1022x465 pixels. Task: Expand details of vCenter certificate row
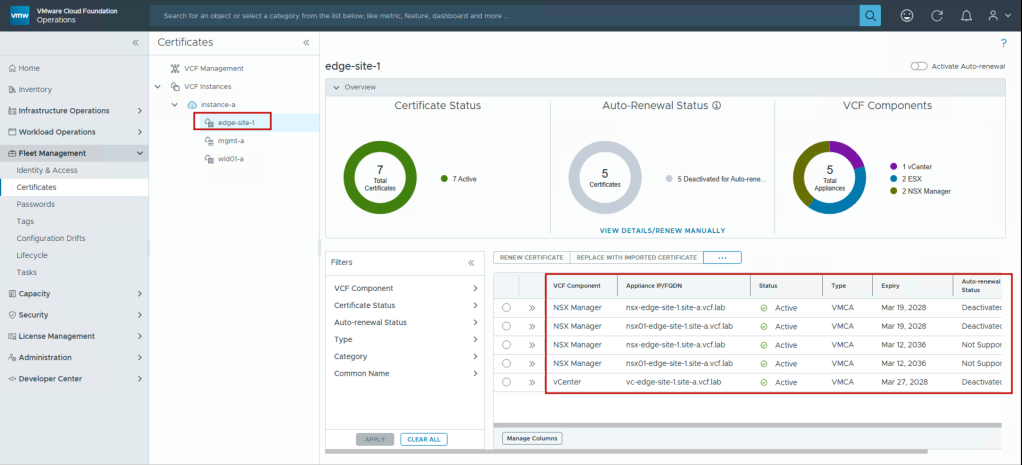[532, 382]
